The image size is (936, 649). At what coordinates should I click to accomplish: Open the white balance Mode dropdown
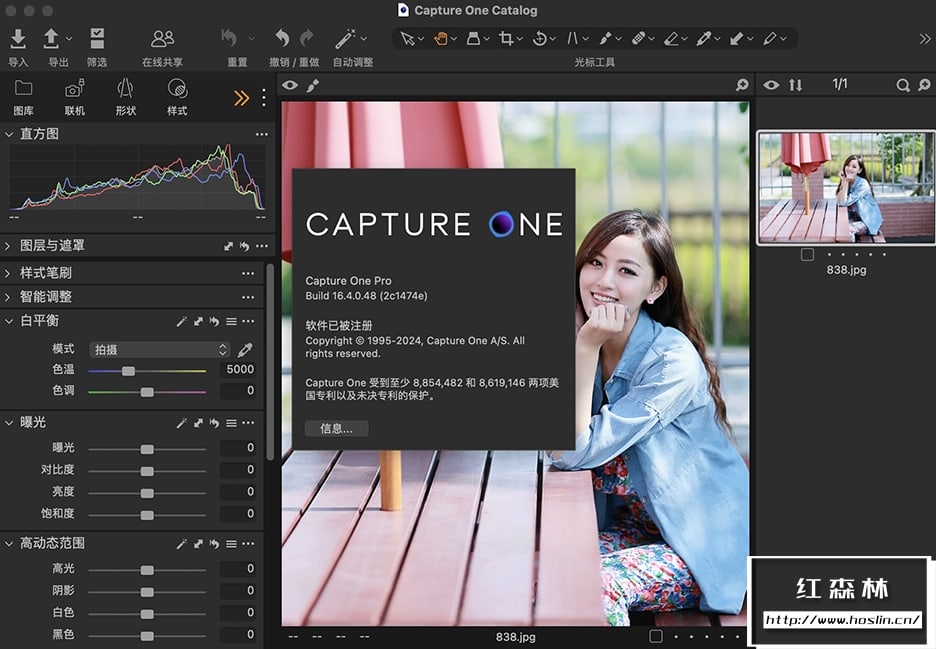click(x=160, y=349)
